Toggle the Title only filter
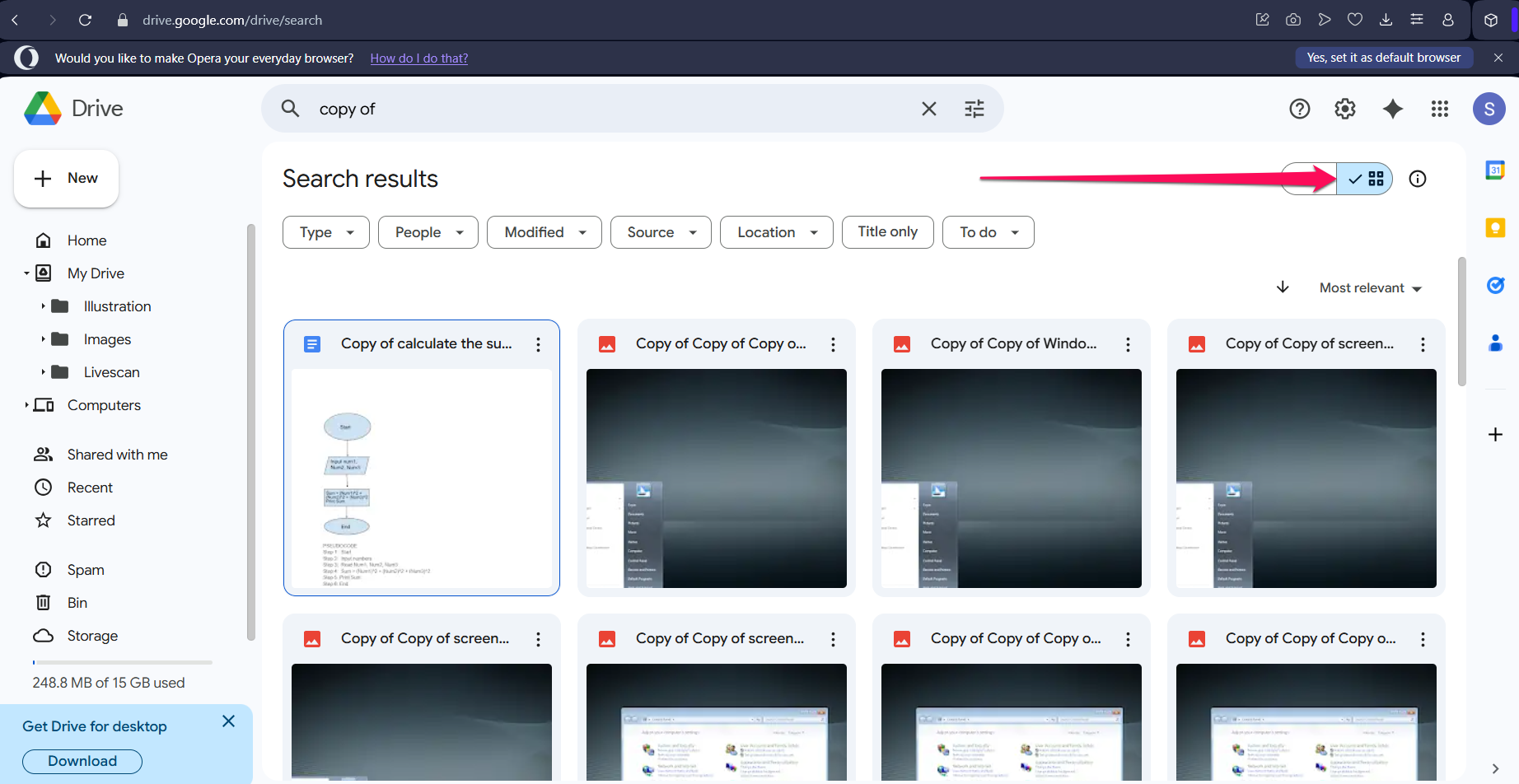This screenshot has width=1519, height=784. (x=887, y=232)
